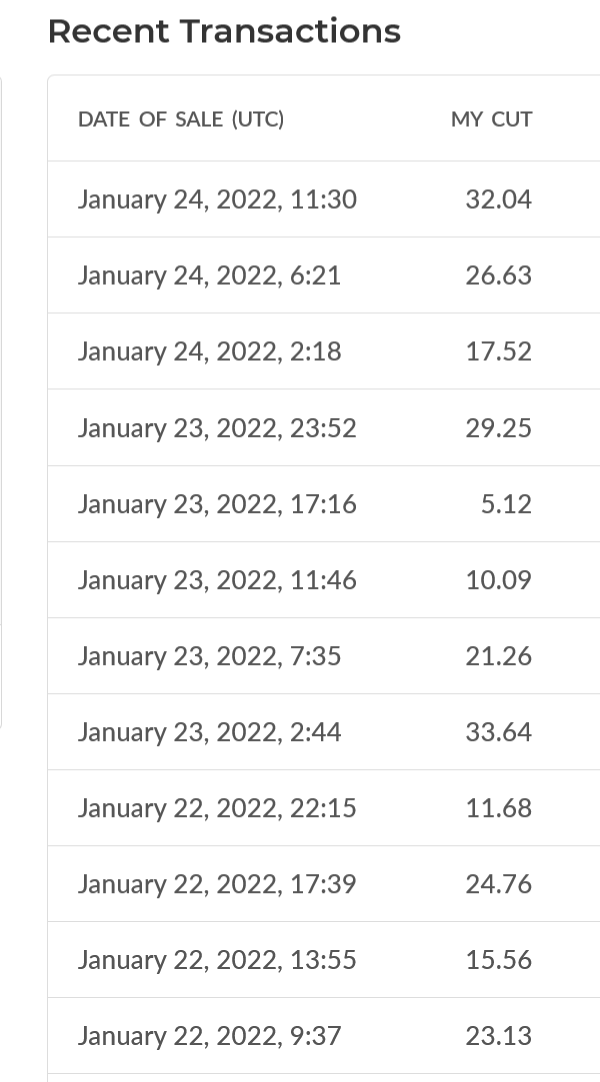Viewport: 600px width, 1082px height.
Task: Select the January 23, 2022, 11:46 transaction
Action: tap(324, 580)
